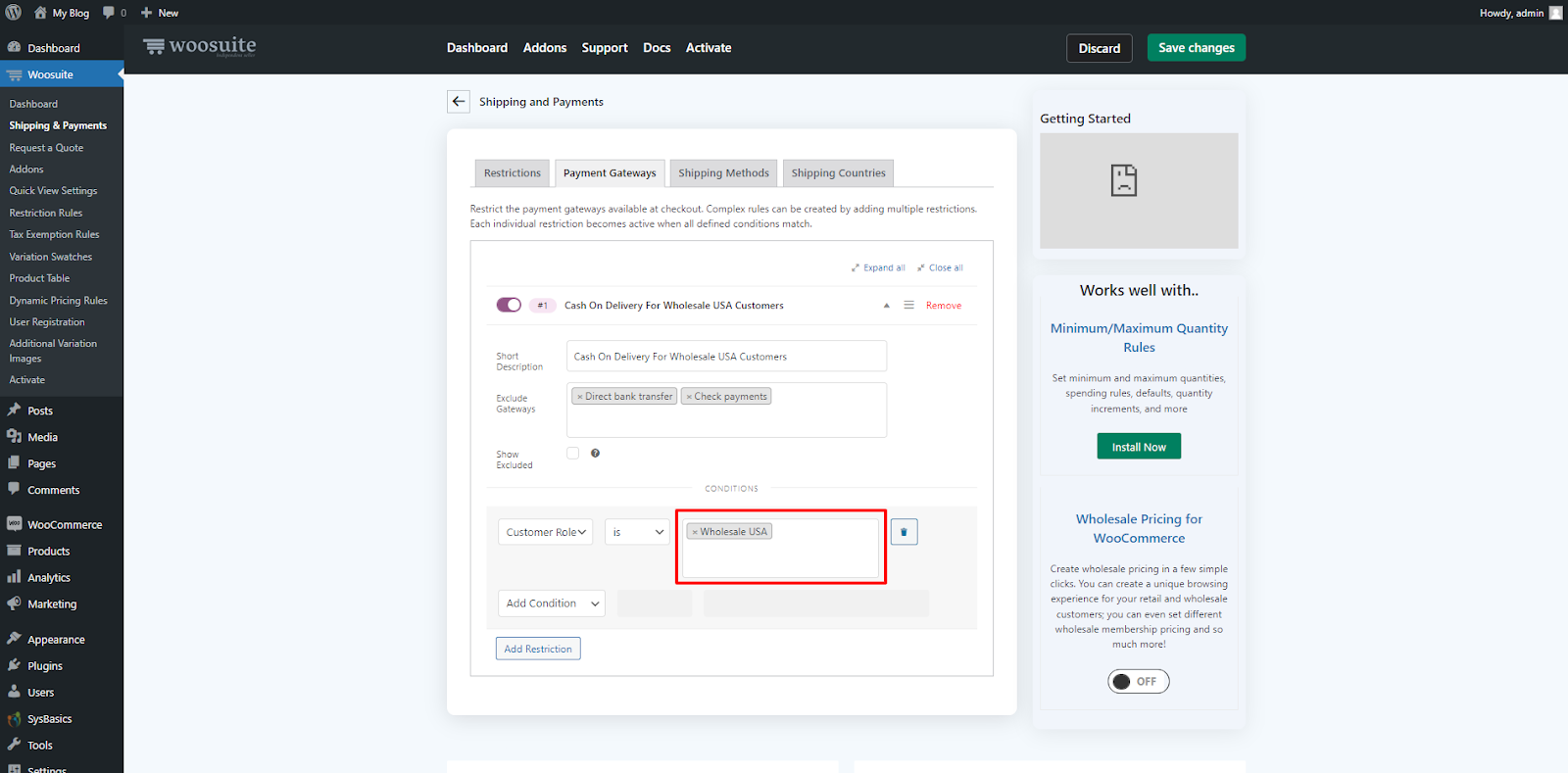The width and height of the screenshot is (1568, 773).
Task: Open the Customer Role dropdown
Action: coord(545,532)
